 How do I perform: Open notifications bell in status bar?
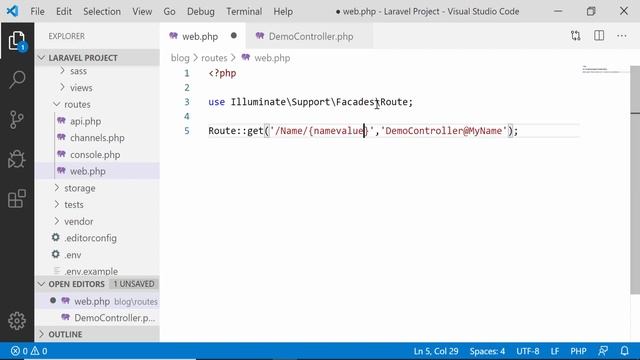[624, 351]
